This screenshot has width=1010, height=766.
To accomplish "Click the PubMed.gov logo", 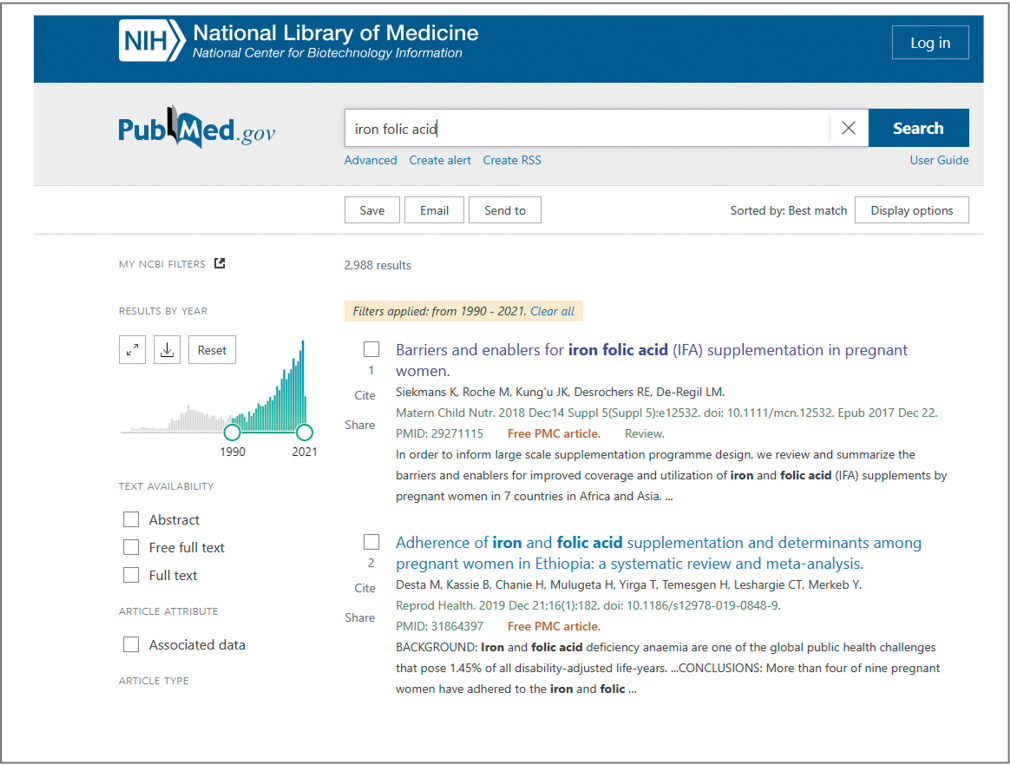I will (x=196, y=129).
